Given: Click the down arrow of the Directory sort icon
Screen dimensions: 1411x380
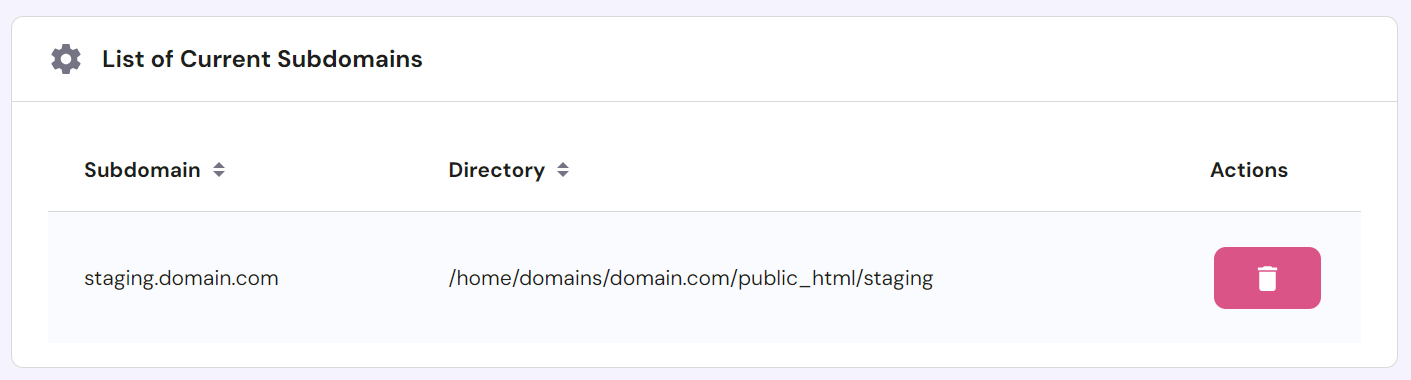Looking at the screenshot, I should (563, 175).
